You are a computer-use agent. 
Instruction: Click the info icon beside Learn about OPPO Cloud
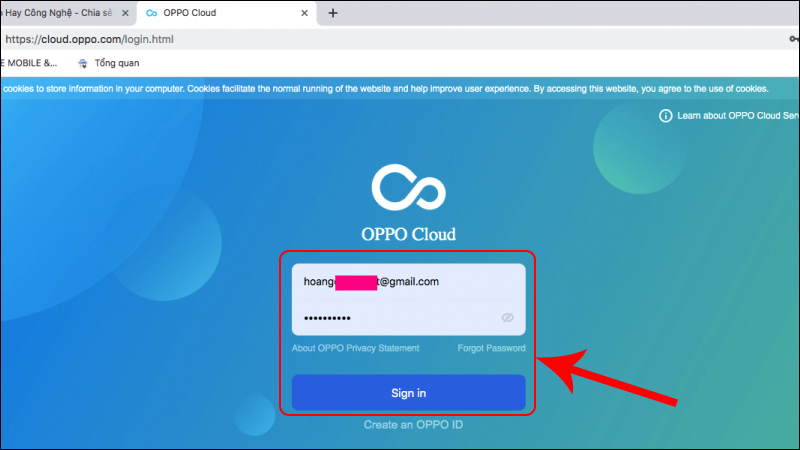tap(665, 116)
